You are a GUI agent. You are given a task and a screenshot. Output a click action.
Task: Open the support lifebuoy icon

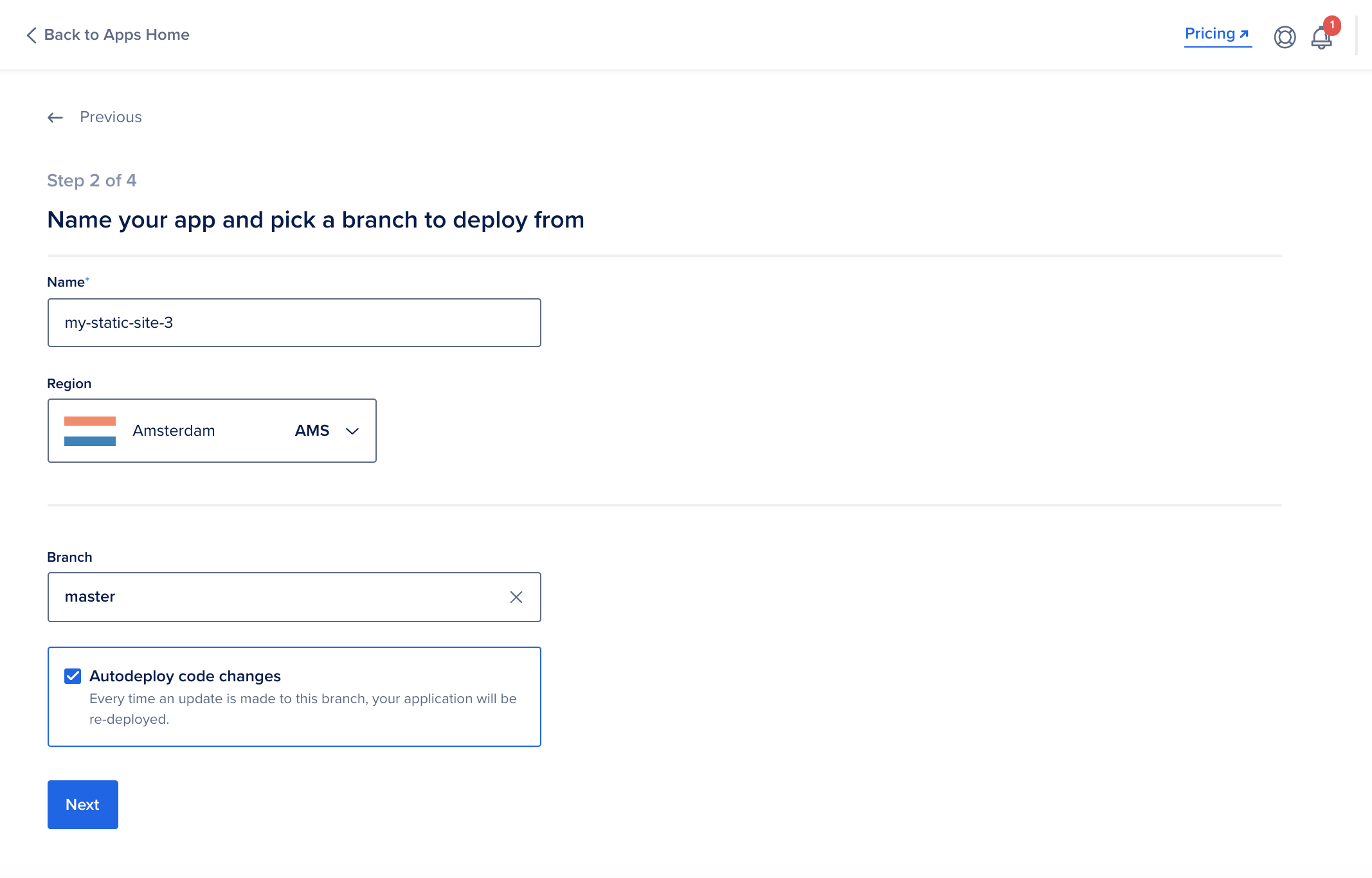pos(1285,37)
